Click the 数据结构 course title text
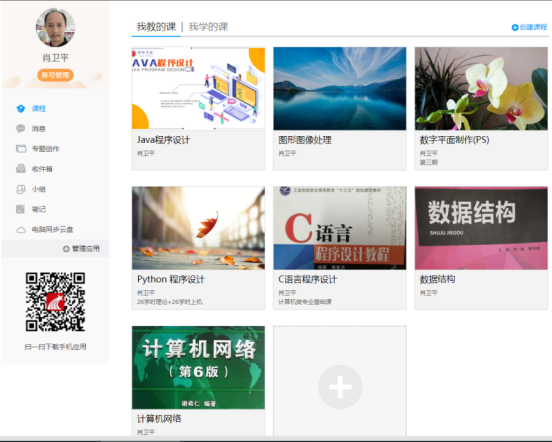Screen dimensions: 552x442 pos(437,279)
